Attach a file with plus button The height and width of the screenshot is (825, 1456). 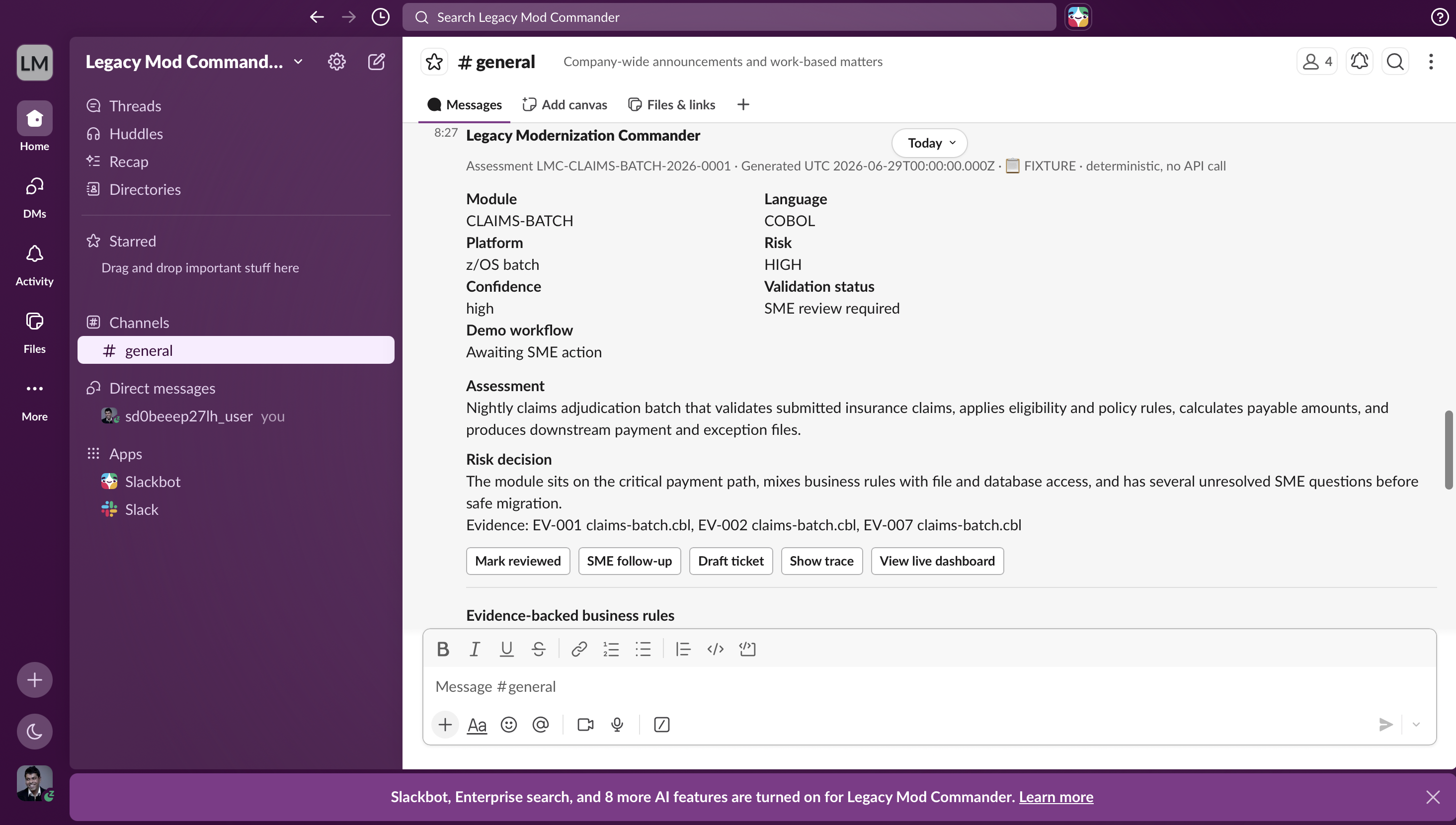[445, 725]
